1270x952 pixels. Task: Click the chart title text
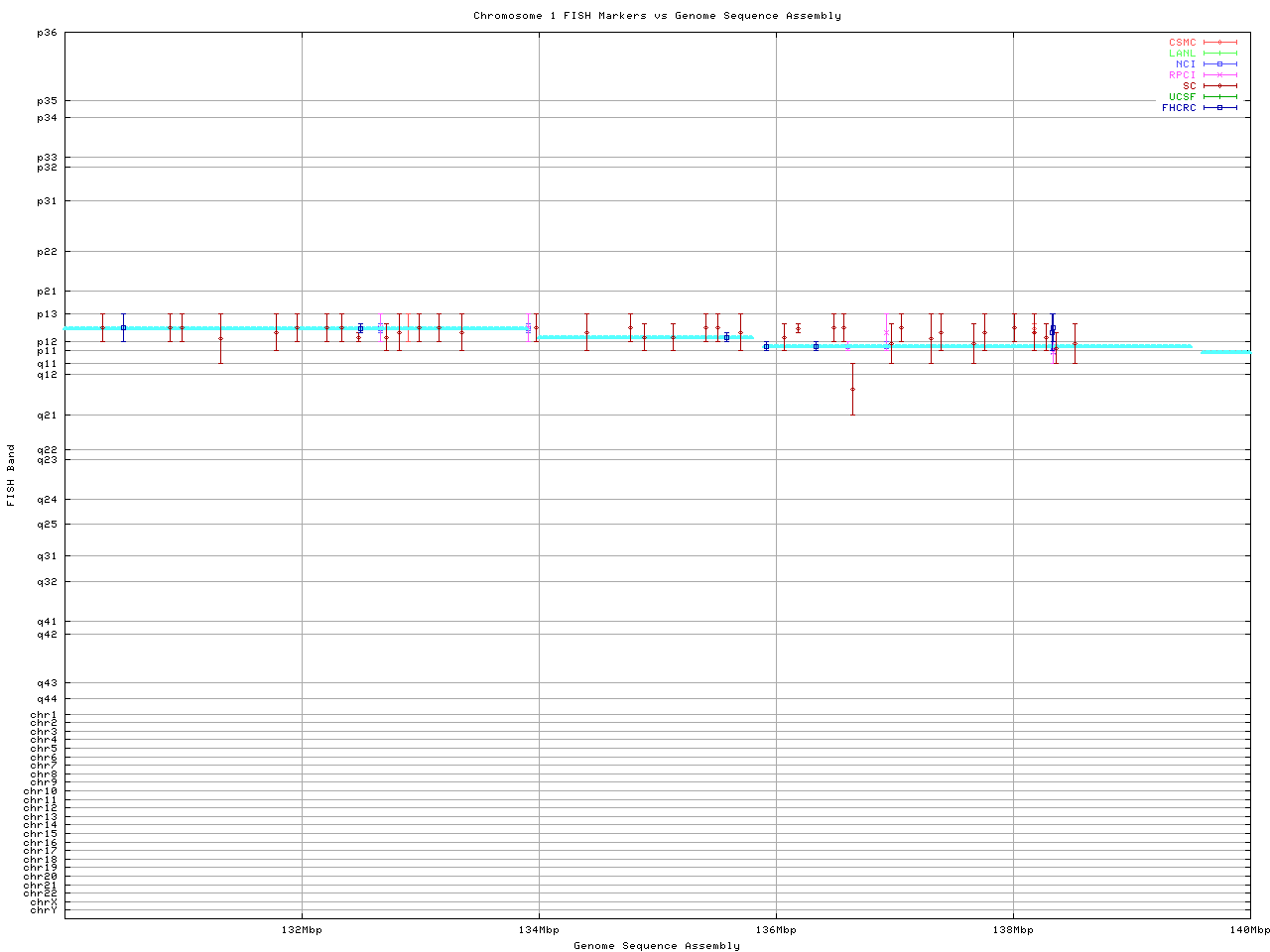click(x=657, y=16)
